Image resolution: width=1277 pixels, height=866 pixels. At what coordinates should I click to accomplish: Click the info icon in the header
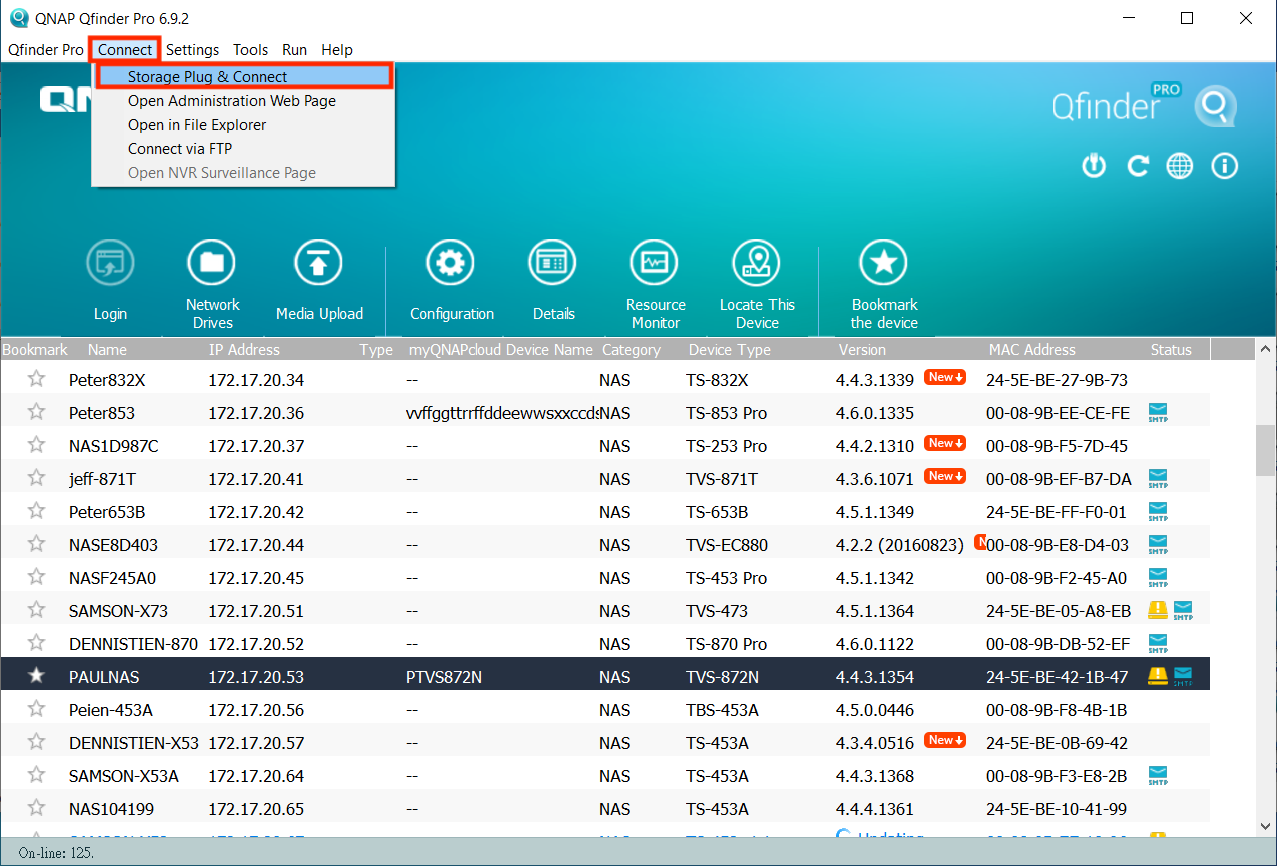coord(1225,166)
